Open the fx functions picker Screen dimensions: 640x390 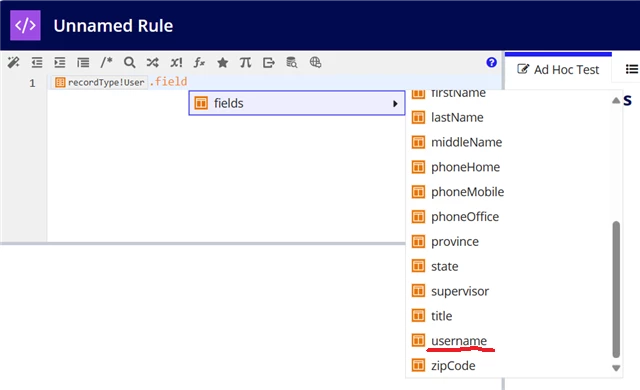199,62
